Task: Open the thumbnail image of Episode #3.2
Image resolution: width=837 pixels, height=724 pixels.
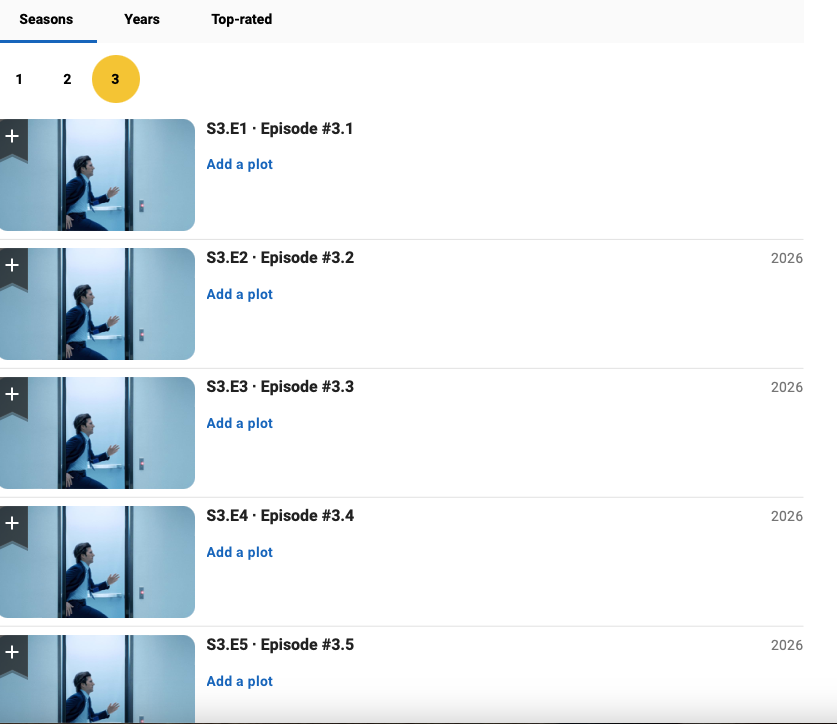Action: tap(97, 304)
